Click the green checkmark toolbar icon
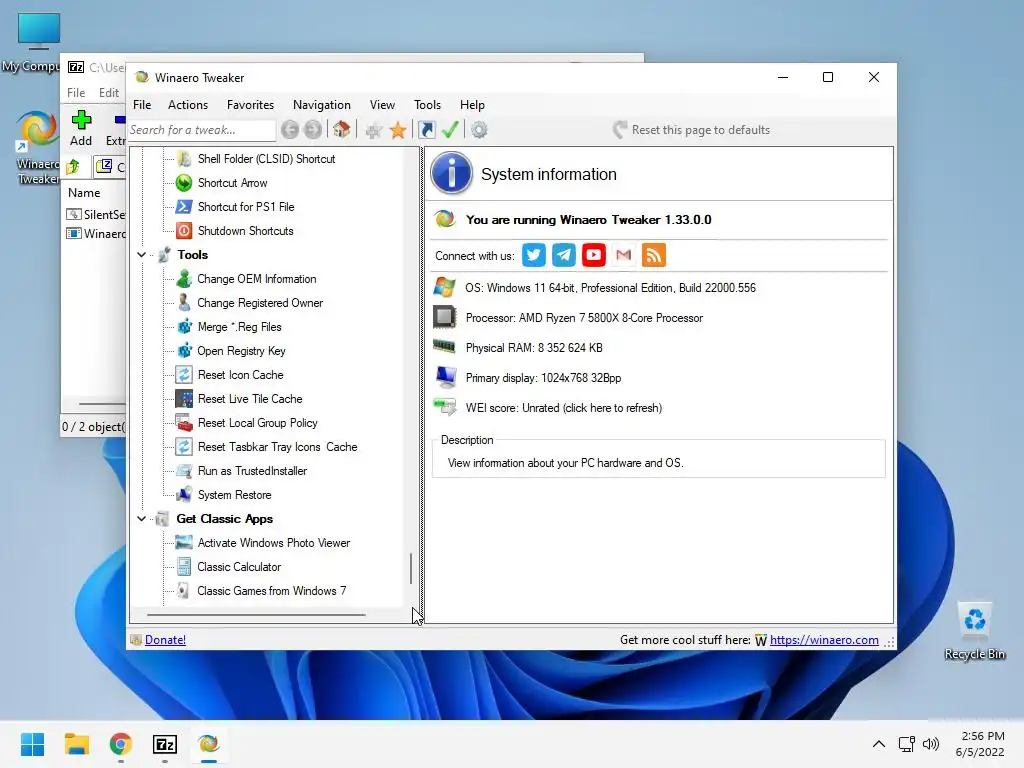 click(450, 130)
